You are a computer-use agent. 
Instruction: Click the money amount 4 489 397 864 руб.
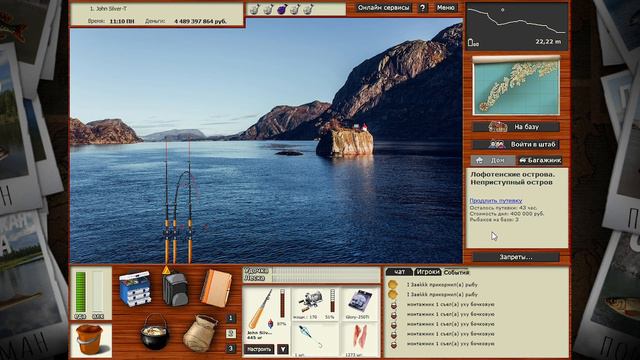coord(200,21)
